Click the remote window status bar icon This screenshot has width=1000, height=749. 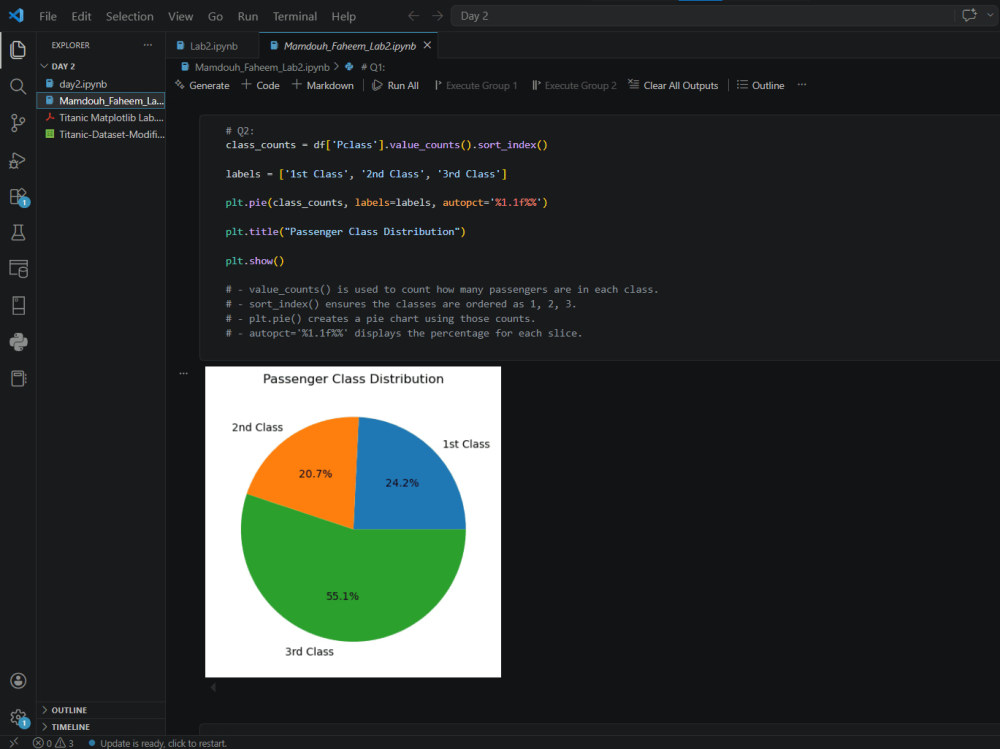coord(13,743)
